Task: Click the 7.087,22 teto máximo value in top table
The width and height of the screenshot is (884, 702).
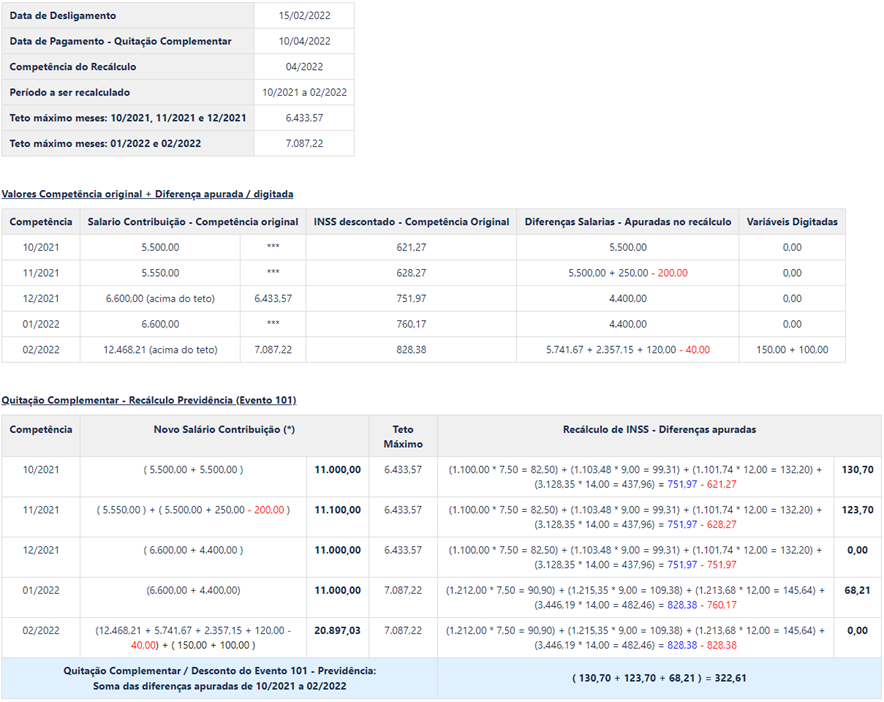Action: coord(304,143)
